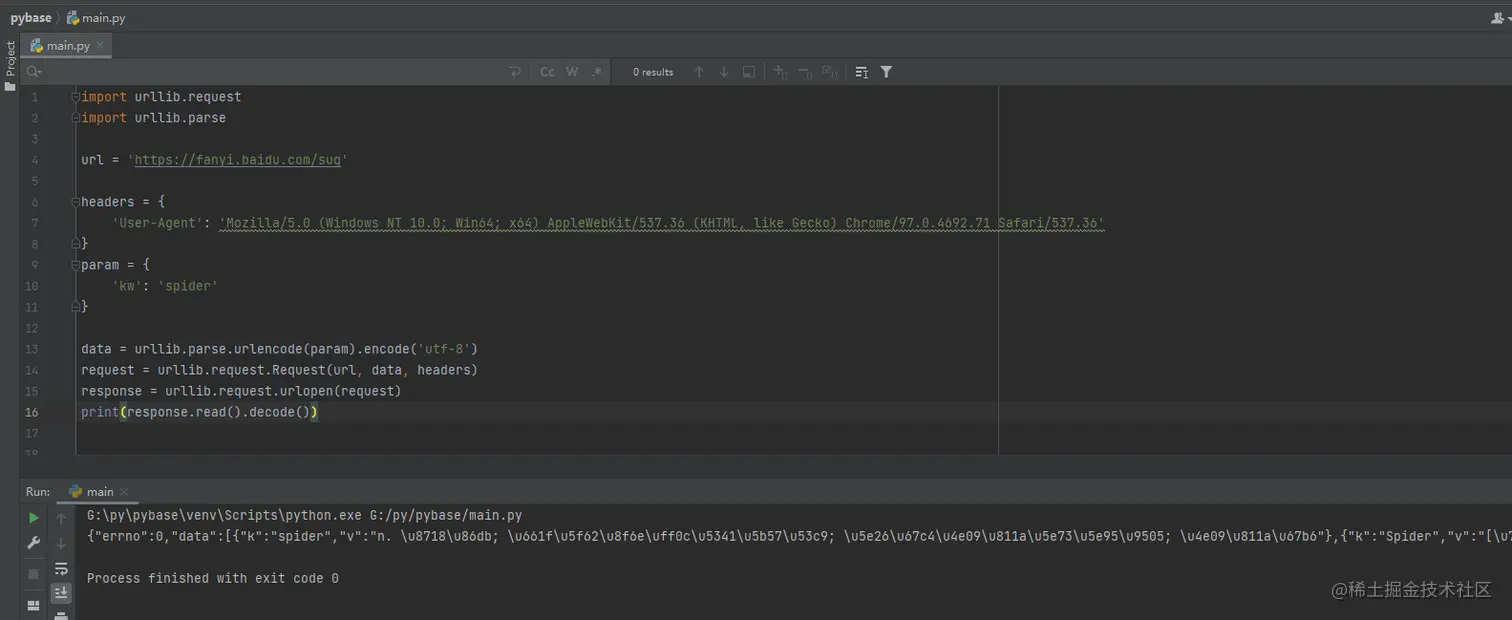Click restore layout icon in Run panel

pyautogui.click(x=34, y=605)
